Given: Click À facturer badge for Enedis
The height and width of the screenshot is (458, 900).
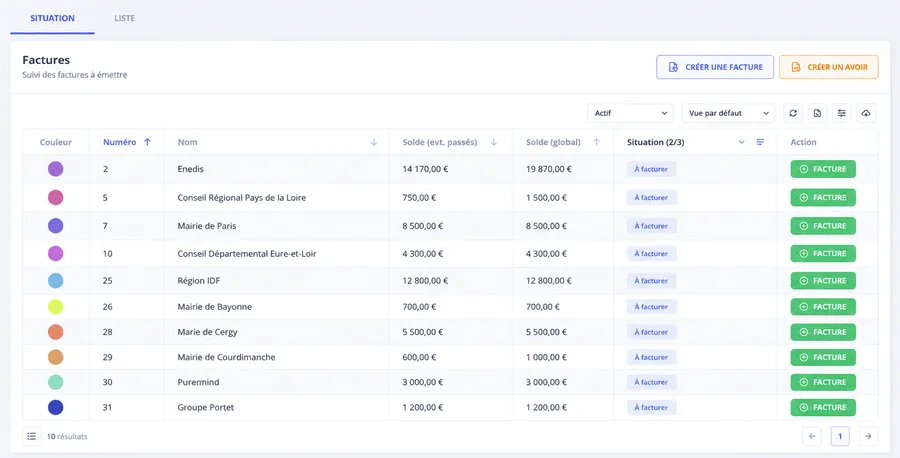Looking at the screenshot, I should 651,169.
